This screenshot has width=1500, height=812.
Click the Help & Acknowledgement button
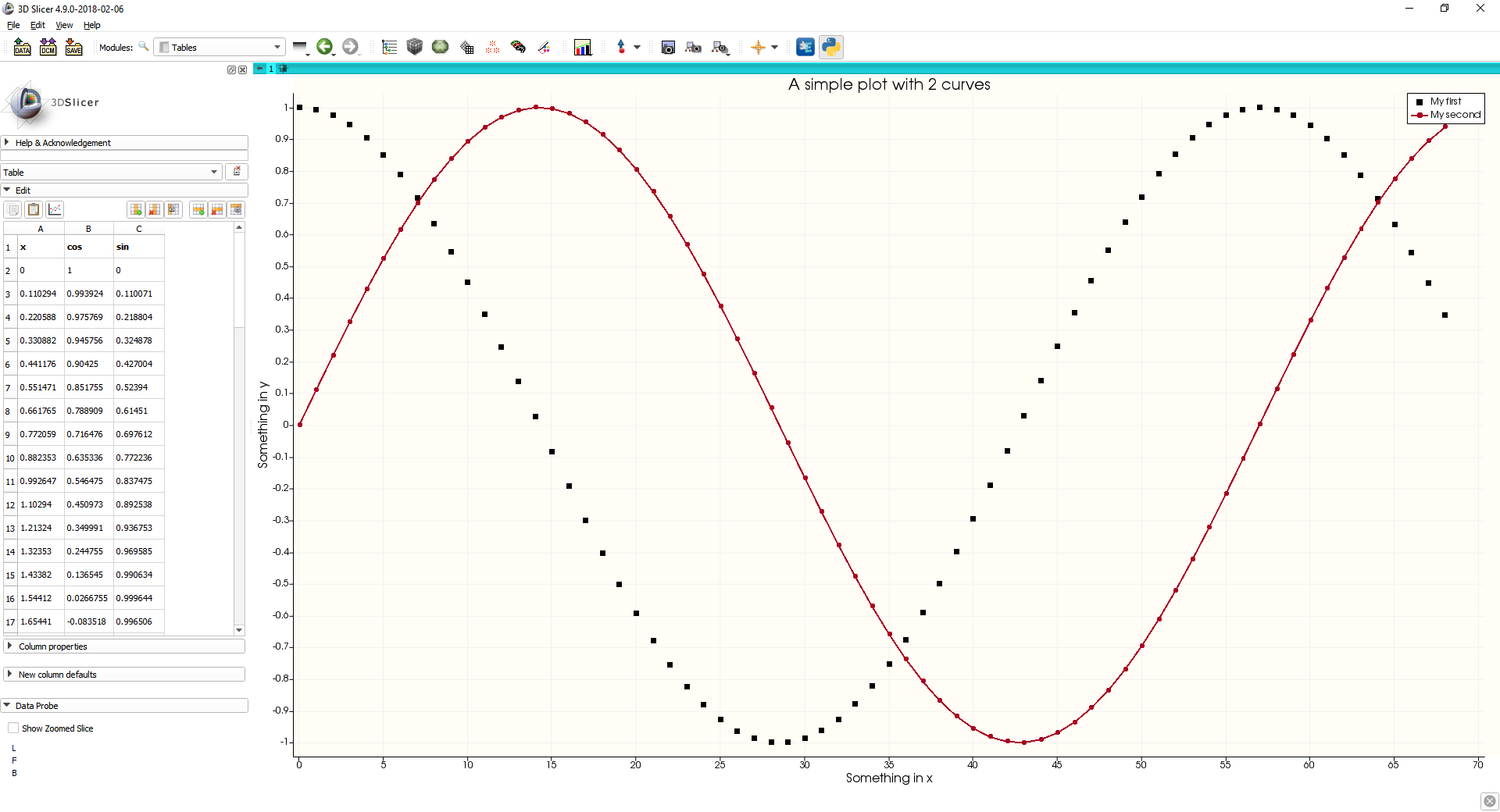(62, 143)
